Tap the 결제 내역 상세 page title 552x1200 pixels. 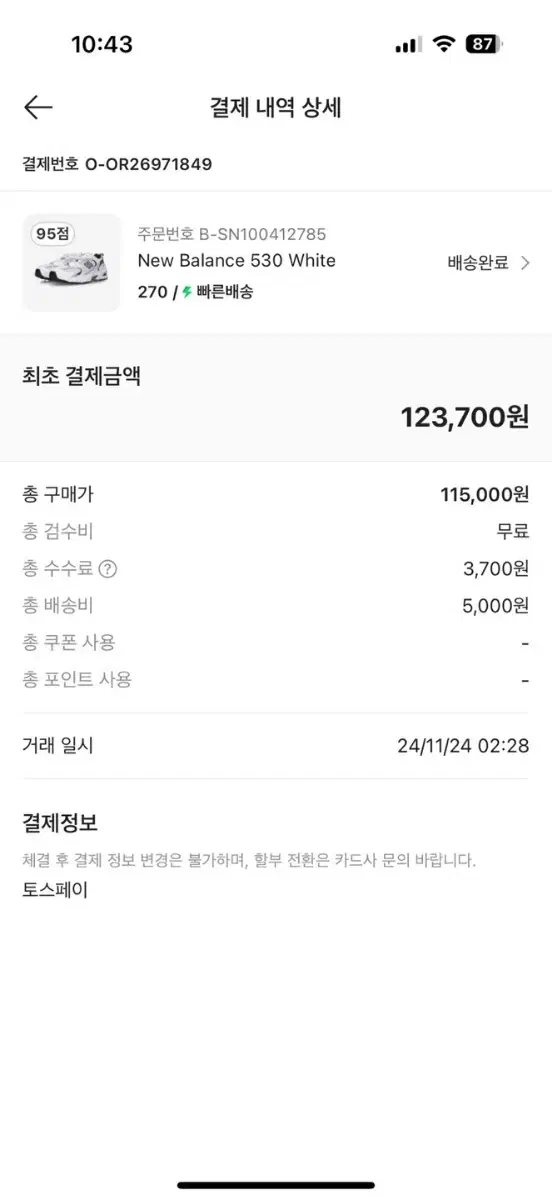pyautogui.click(x=276, y=108)
